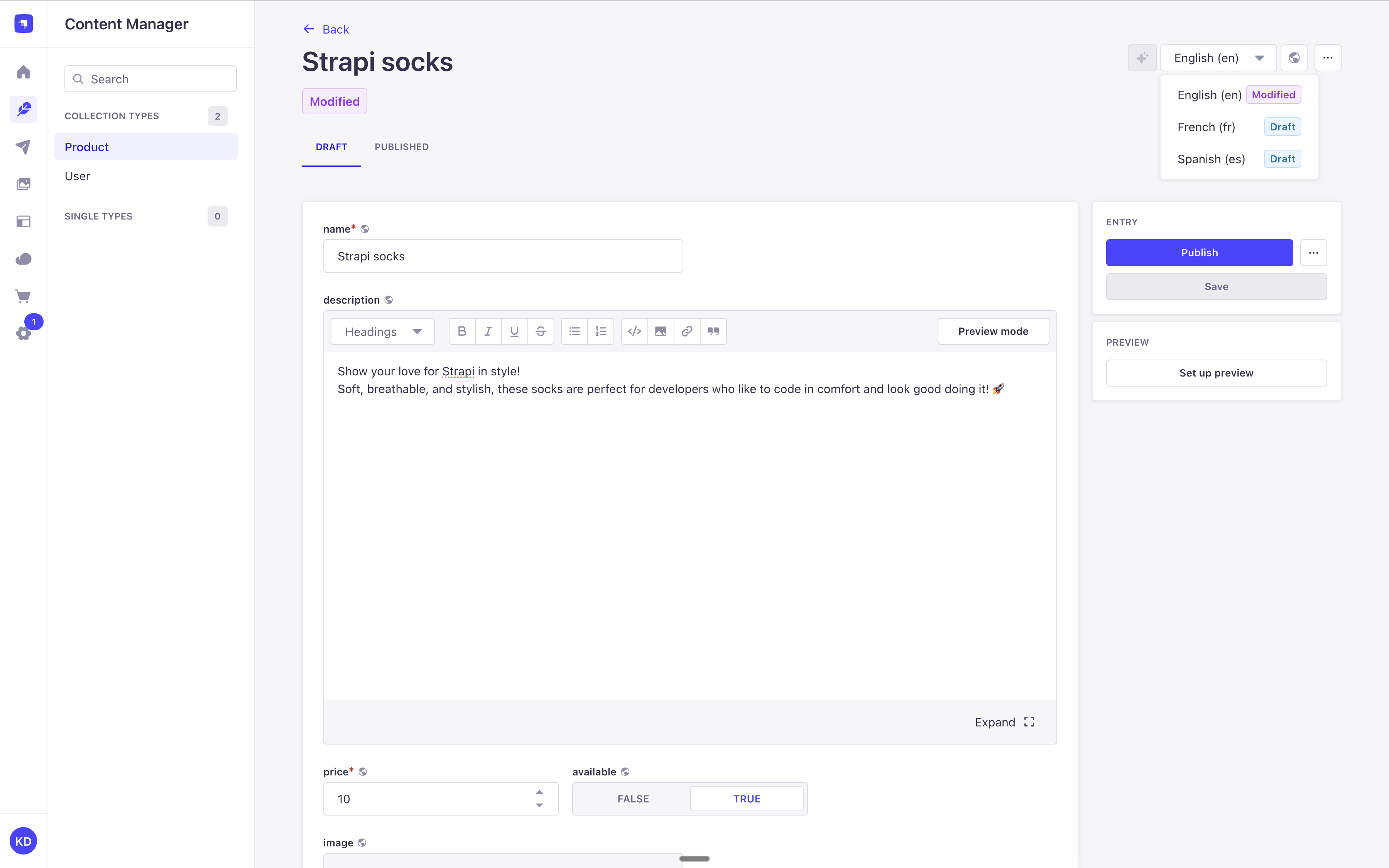Add a link using the link icon
1389x868 pixels.
coord(687,331)
